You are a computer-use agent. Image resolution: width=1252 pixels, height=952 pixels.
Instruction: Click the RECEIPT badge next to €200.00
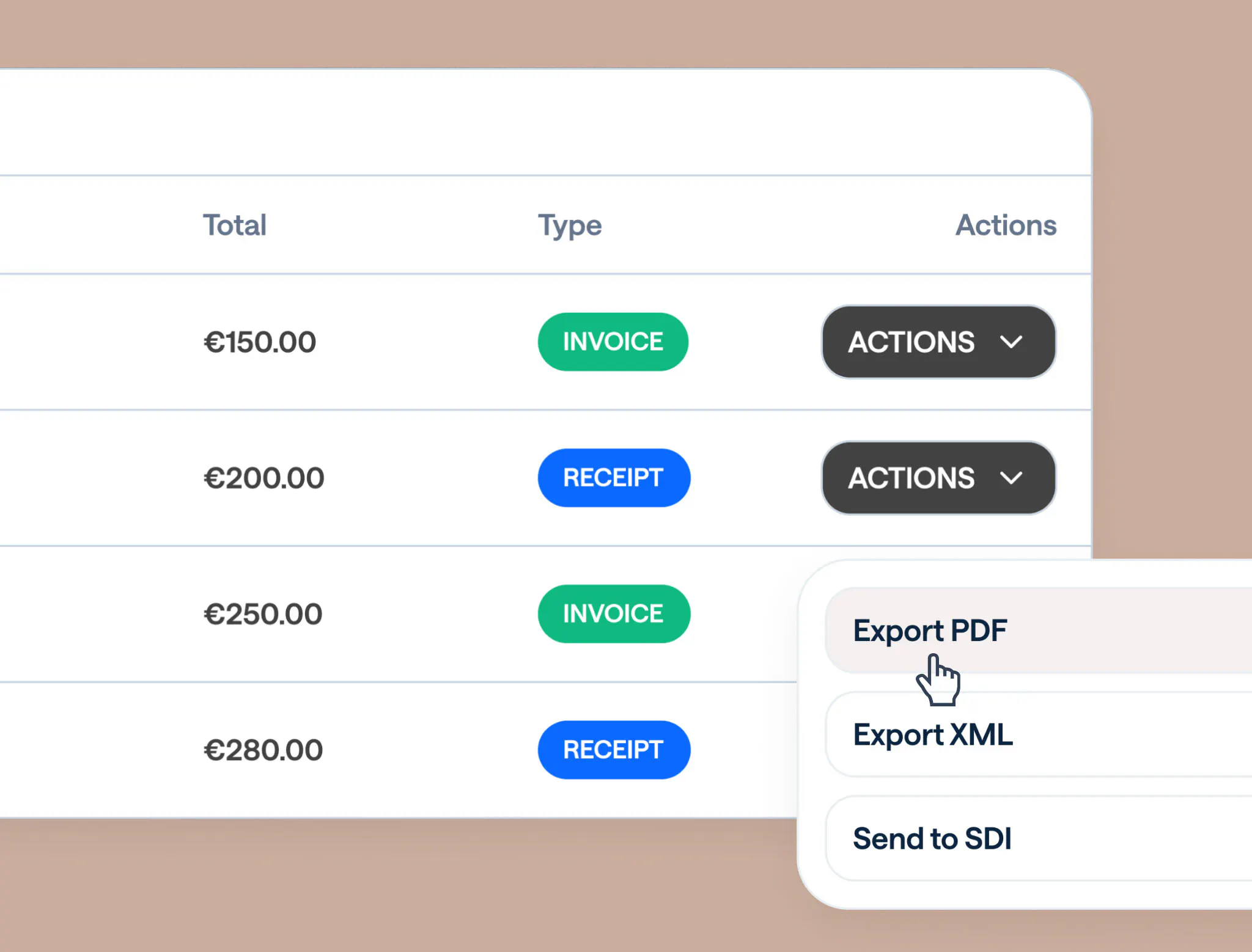[614, 478]
